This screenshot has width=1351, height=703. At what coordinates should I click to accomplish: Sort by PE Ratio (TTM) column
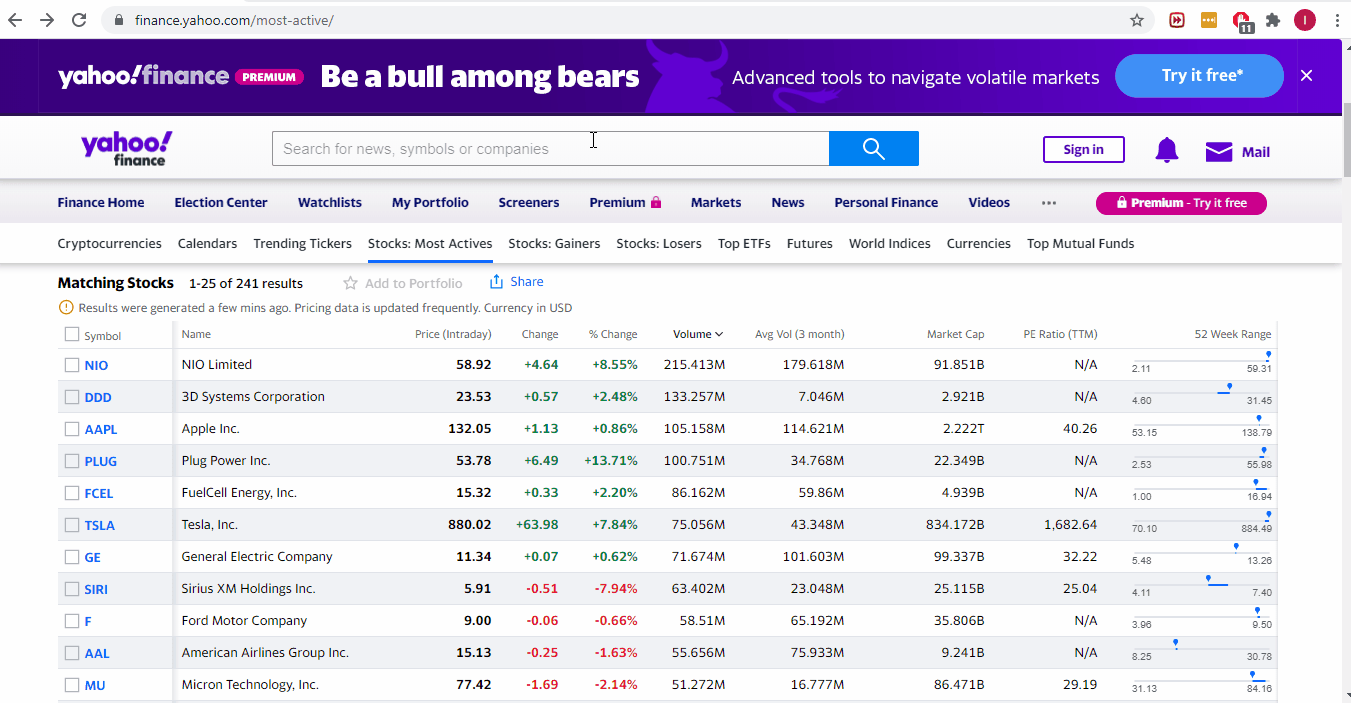tap(1060, 334)
